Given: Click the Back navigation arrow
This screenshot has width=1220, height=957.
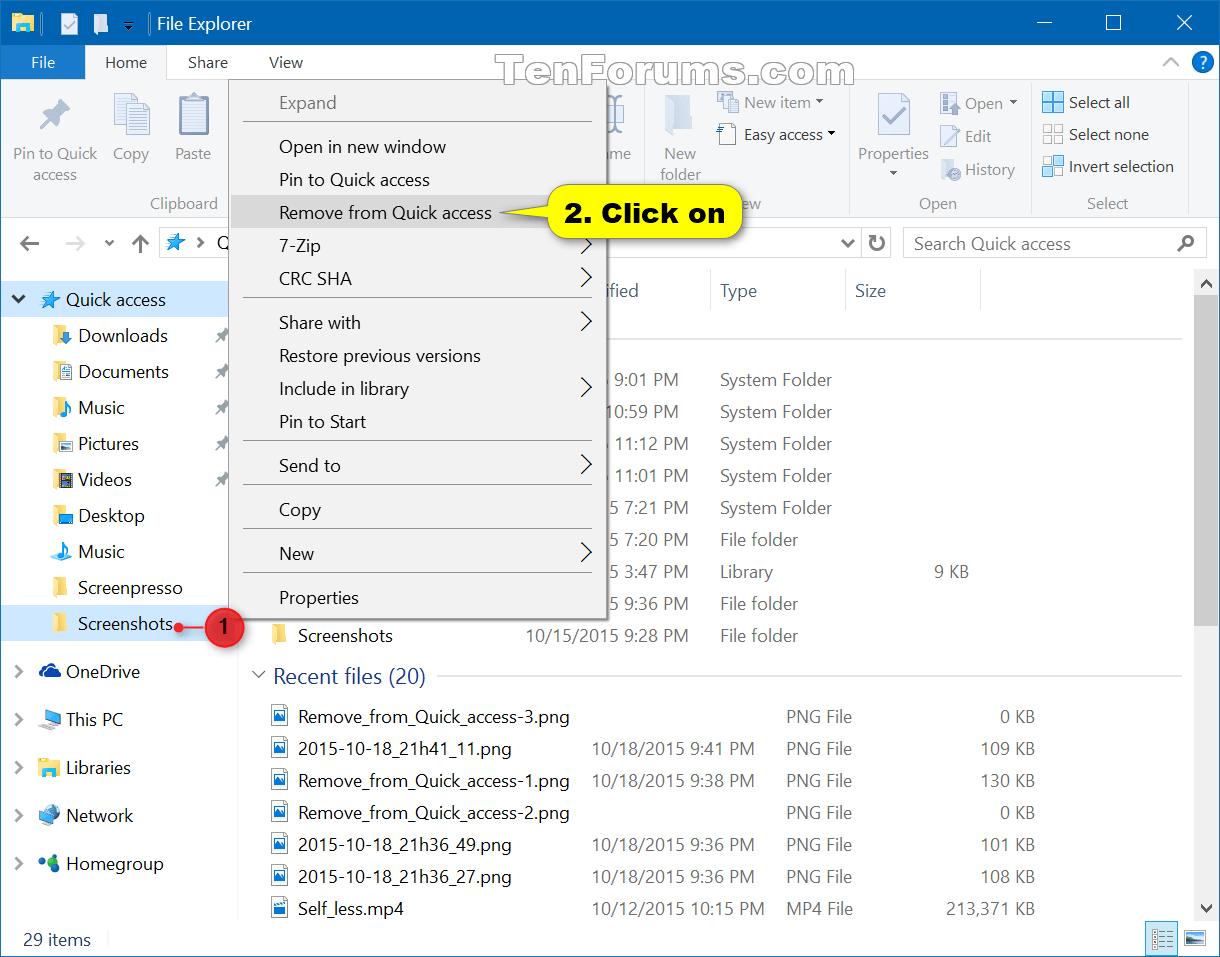Looking at the screenshot, I should tap(30, 243).
